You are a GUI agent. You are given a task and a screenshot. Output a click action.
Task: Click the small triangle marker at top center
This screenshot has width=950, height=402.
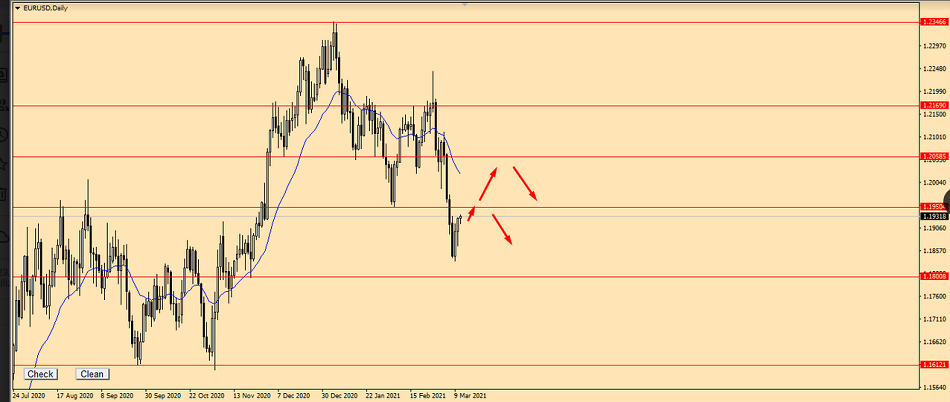(465, 3)
